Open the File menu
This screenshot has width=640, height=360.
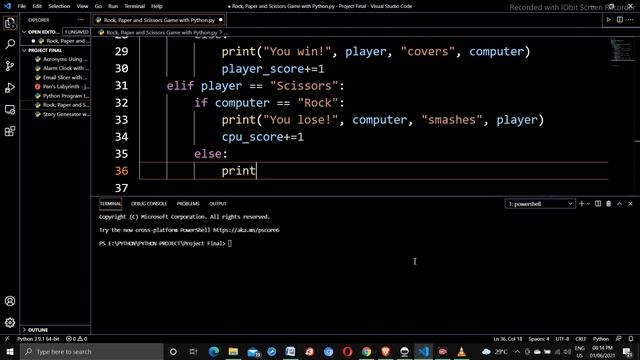point(22,6)
